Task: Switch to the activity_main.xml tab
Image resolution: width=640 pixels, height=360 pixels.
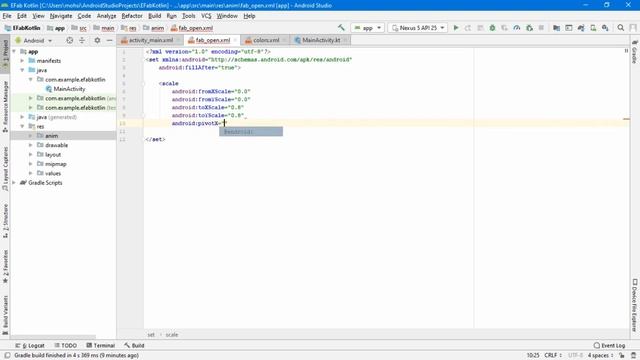Action: [151, 40]
